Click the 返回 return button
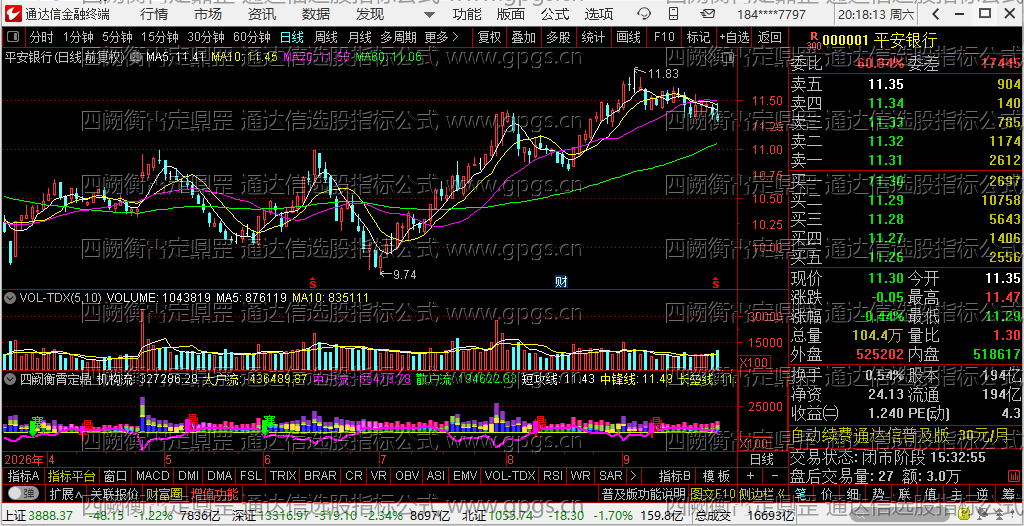1024x526 pixels. pos(770,37)
